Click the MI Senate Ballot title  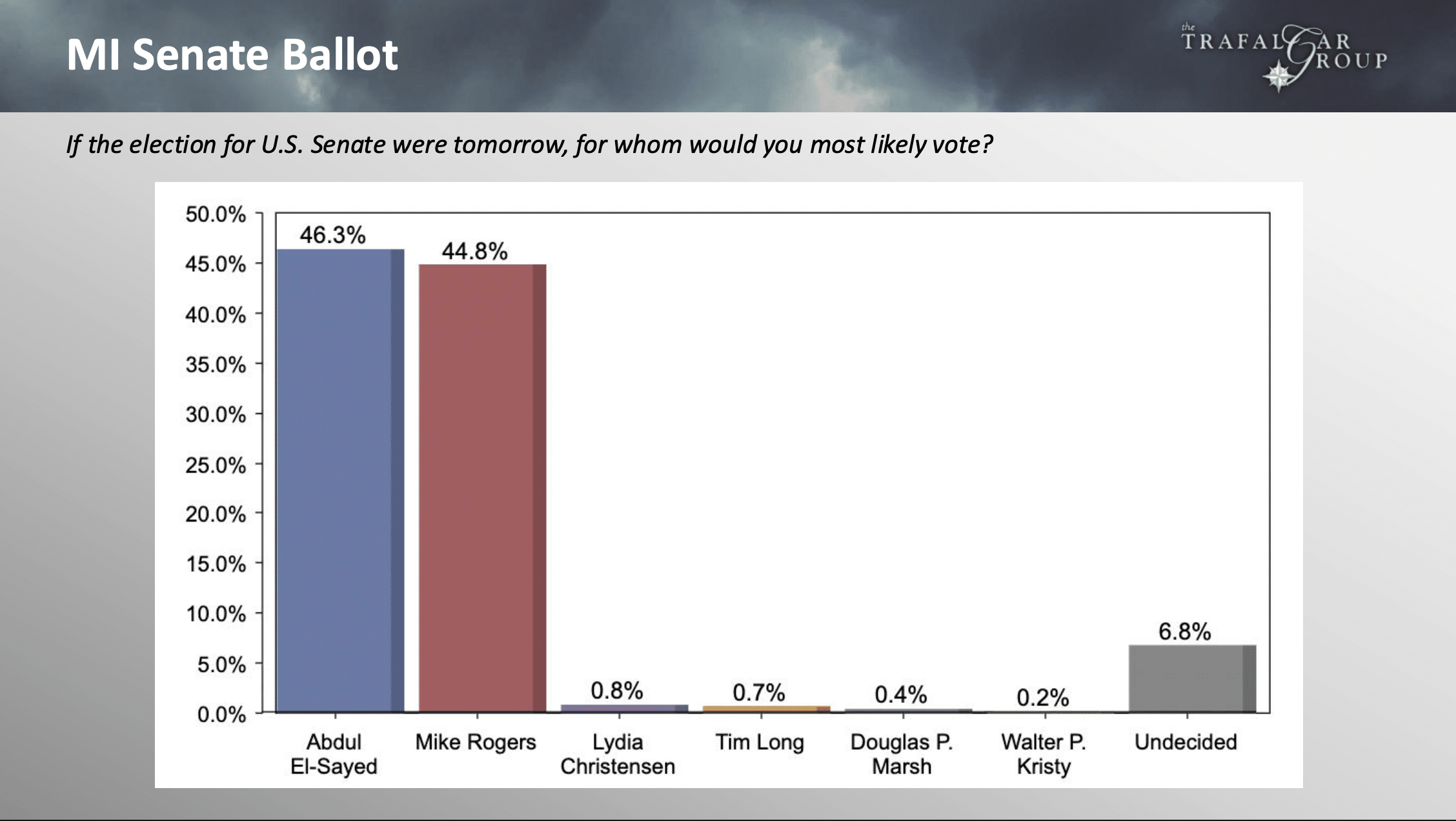pyautogui.click(x=232, y=54)
